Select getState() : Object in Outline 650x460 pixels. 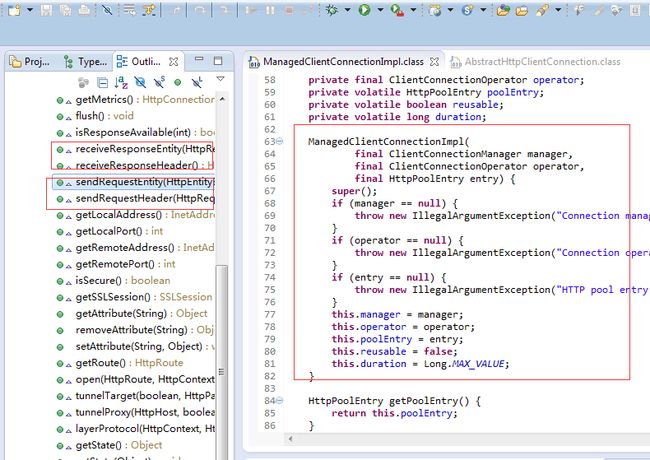pos(109,445)
